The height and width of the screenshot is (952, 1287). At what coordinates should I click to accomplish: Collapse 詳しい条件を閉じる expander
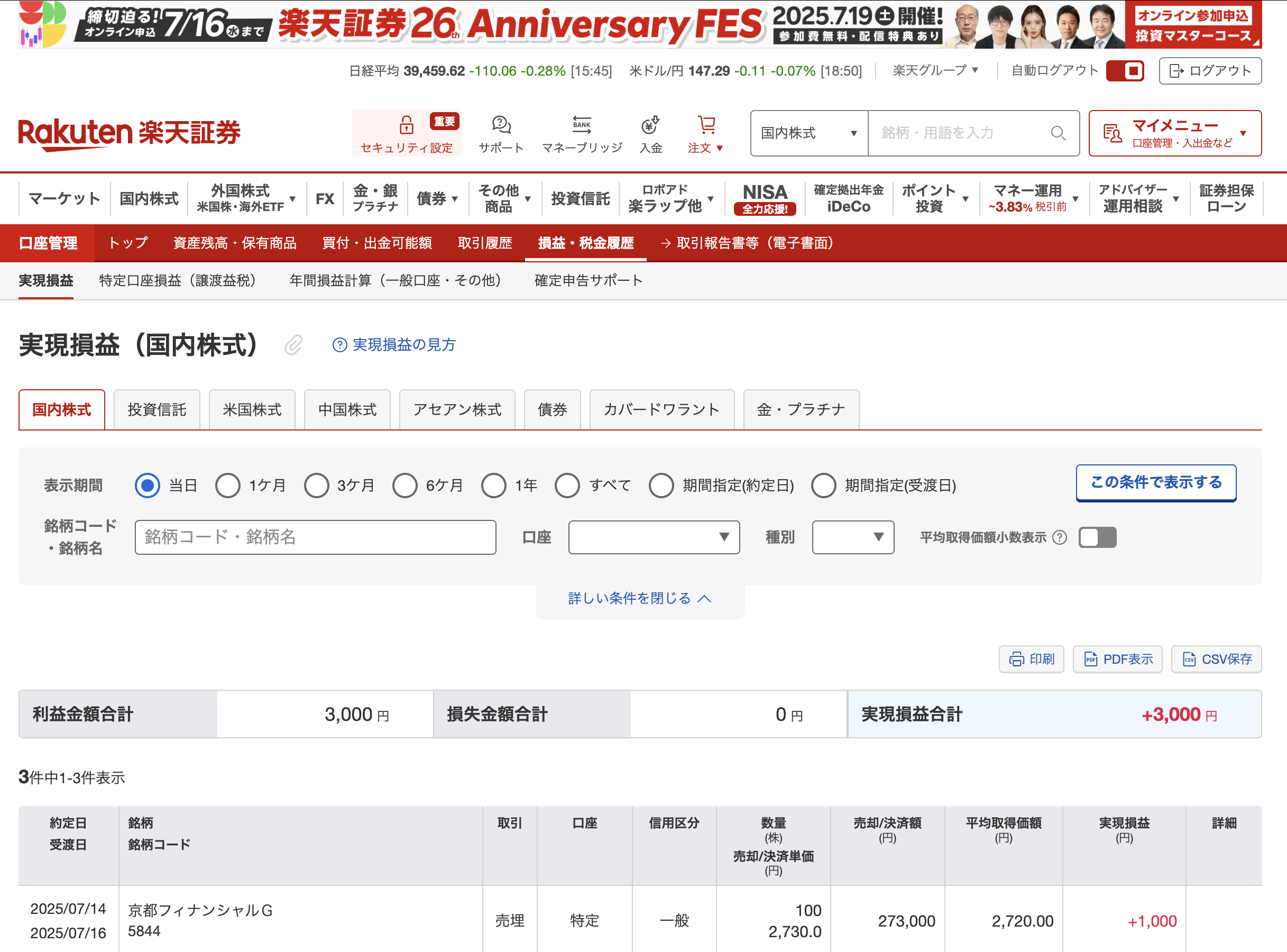tap(640, 598)
